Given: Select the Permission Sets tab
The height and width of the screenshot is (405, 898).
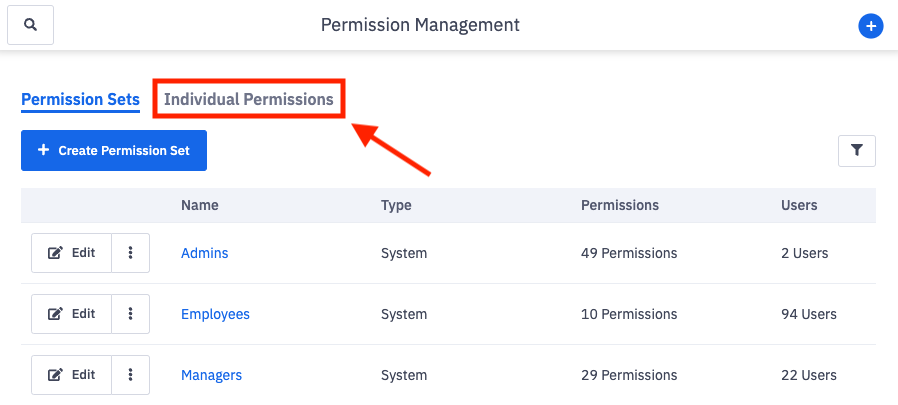Looking at the screenshot, I should point(80,100).
